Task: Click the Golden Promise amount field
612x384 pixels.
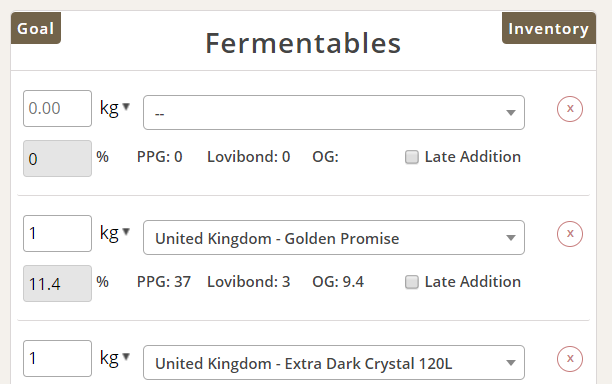Action: [57, 233]
